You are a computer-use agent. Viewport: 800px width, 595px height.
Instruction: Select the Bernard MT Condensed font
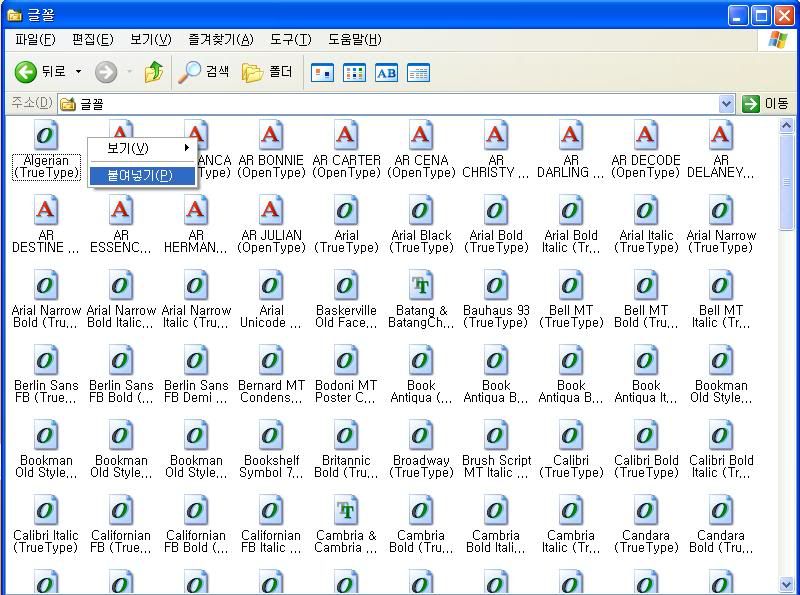271,375
